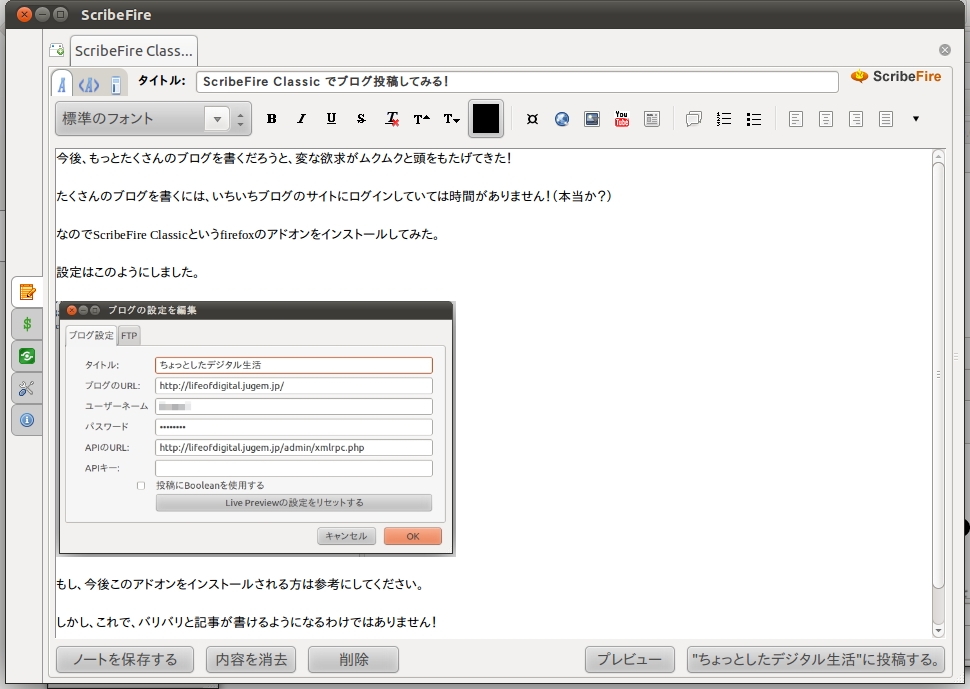Click the text line starting しかし、これで
This screenshot has width=970, height=689.
247,622
